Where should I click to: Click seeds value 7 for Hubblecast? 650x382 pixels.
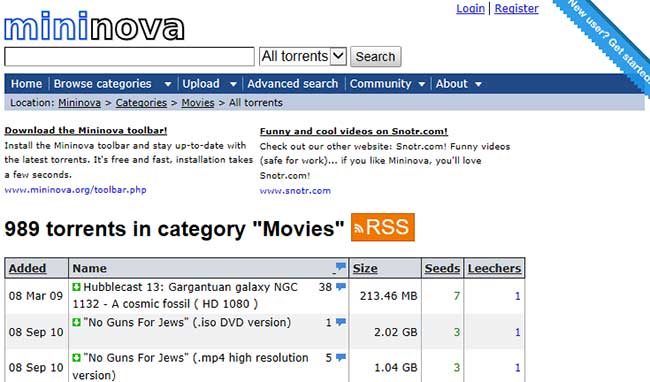coord(457,296)
